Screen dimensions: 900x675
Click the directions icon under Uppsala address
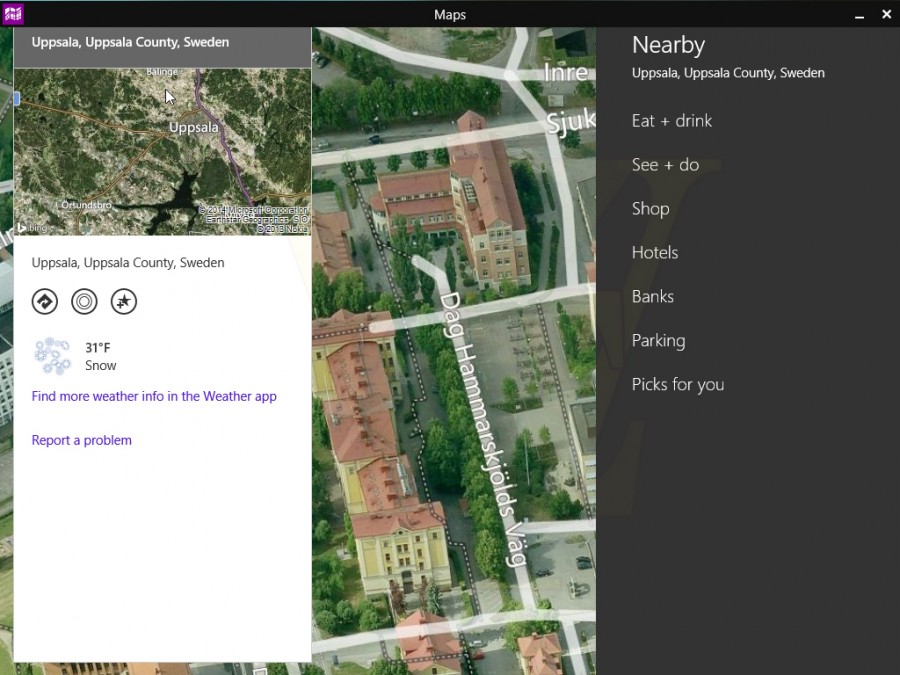tap(45, 301)
